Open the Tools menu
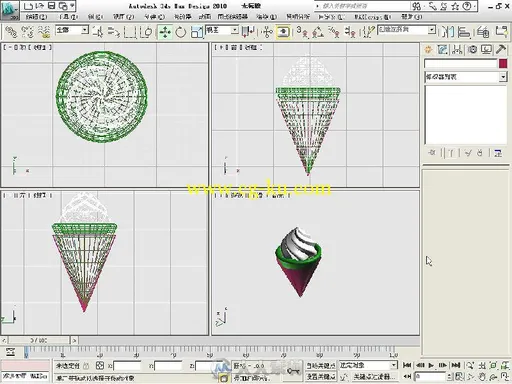This screenshot has width=512, height=384. (69, 16)
